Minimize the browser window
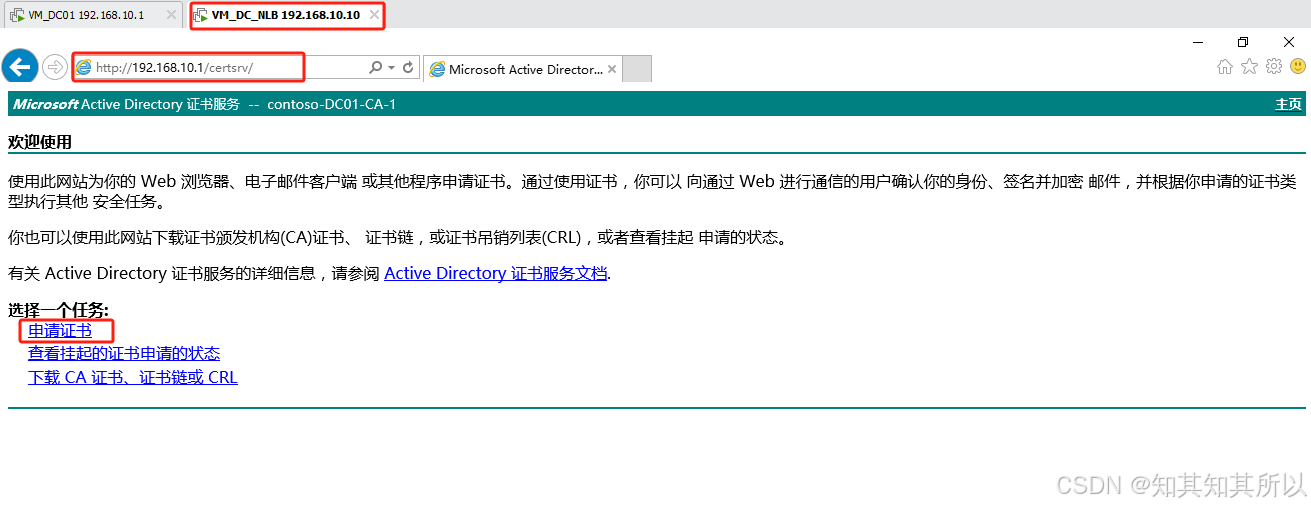1311x507 pixels. [x=1197, y=42]
